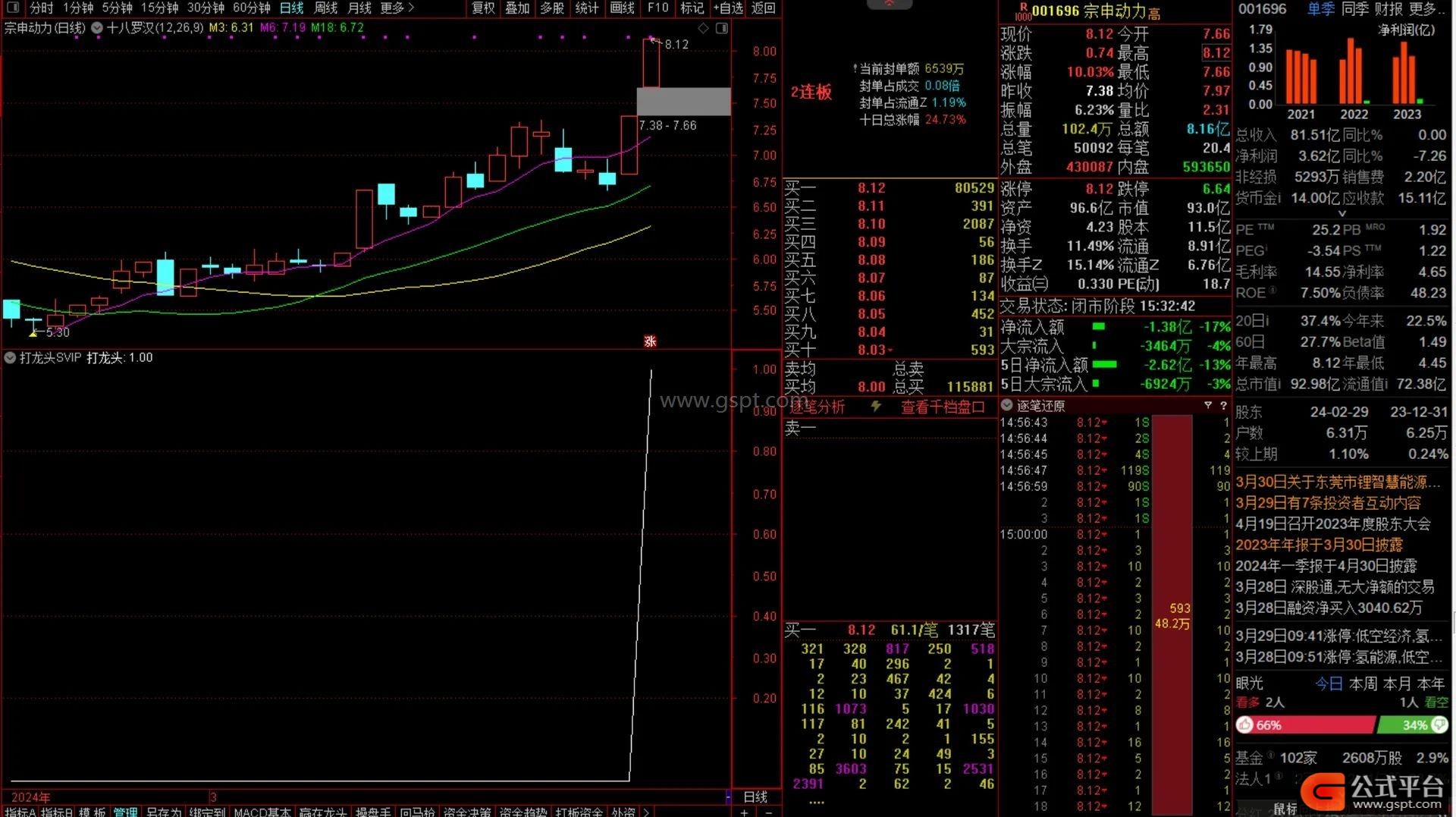
Task: Expand 更多 financial report options
Action: (1426, 9)
